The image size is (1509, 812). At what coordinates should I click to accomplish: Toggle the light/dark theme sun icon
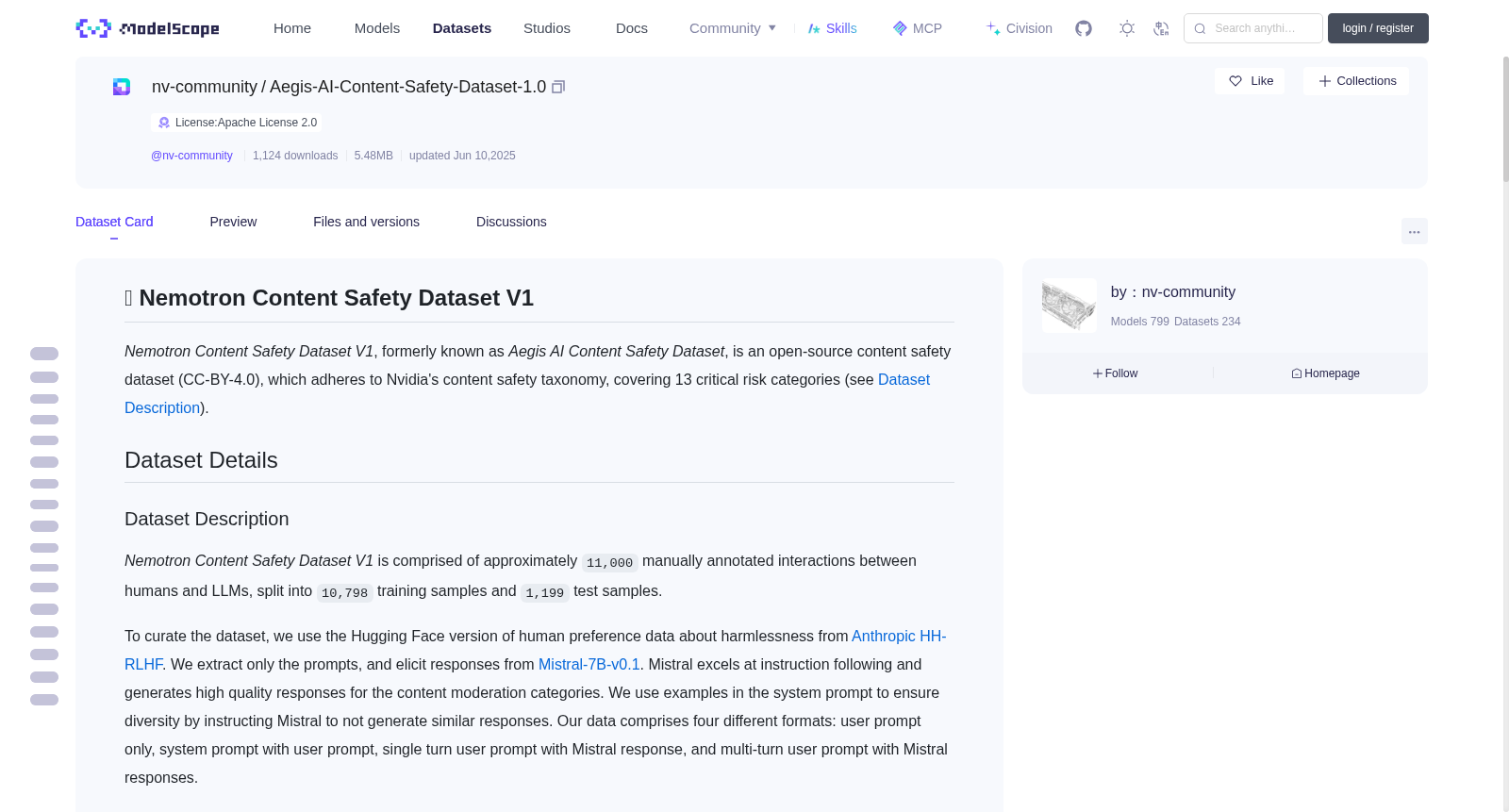[x=1127, y=28]
